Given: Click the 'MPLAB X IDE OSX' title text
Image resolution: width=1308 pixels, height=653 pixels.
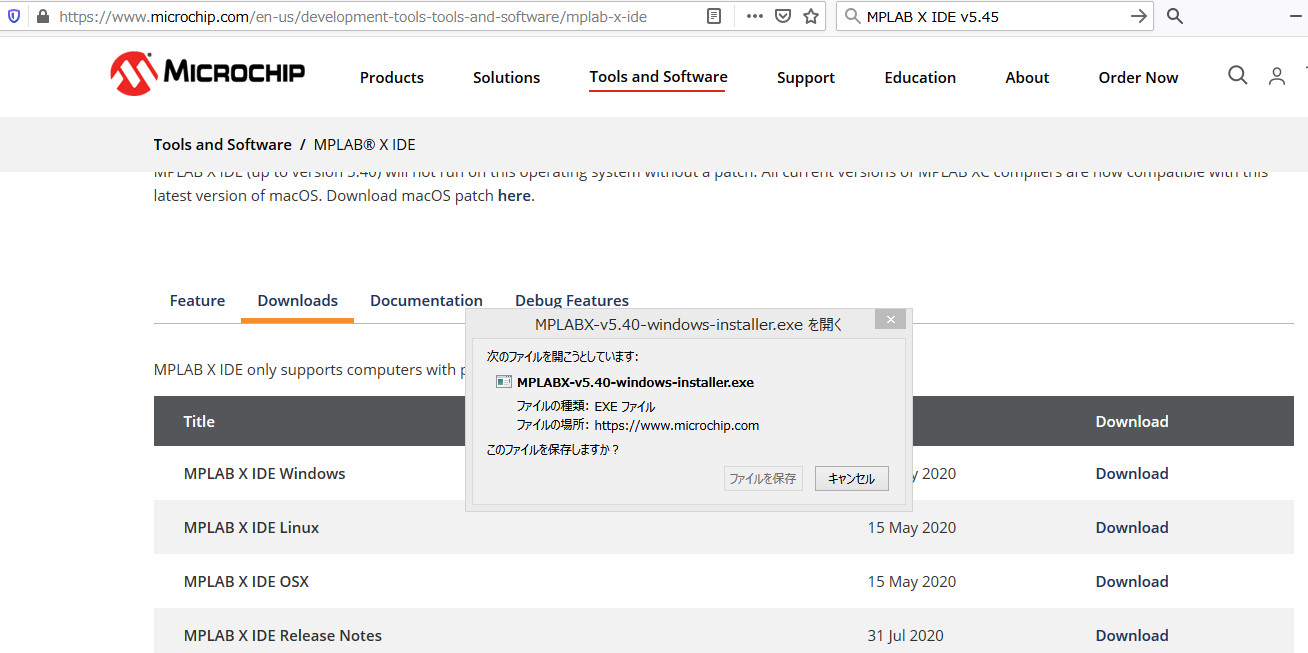Looking at the screenshot, I should pos(247,581).
